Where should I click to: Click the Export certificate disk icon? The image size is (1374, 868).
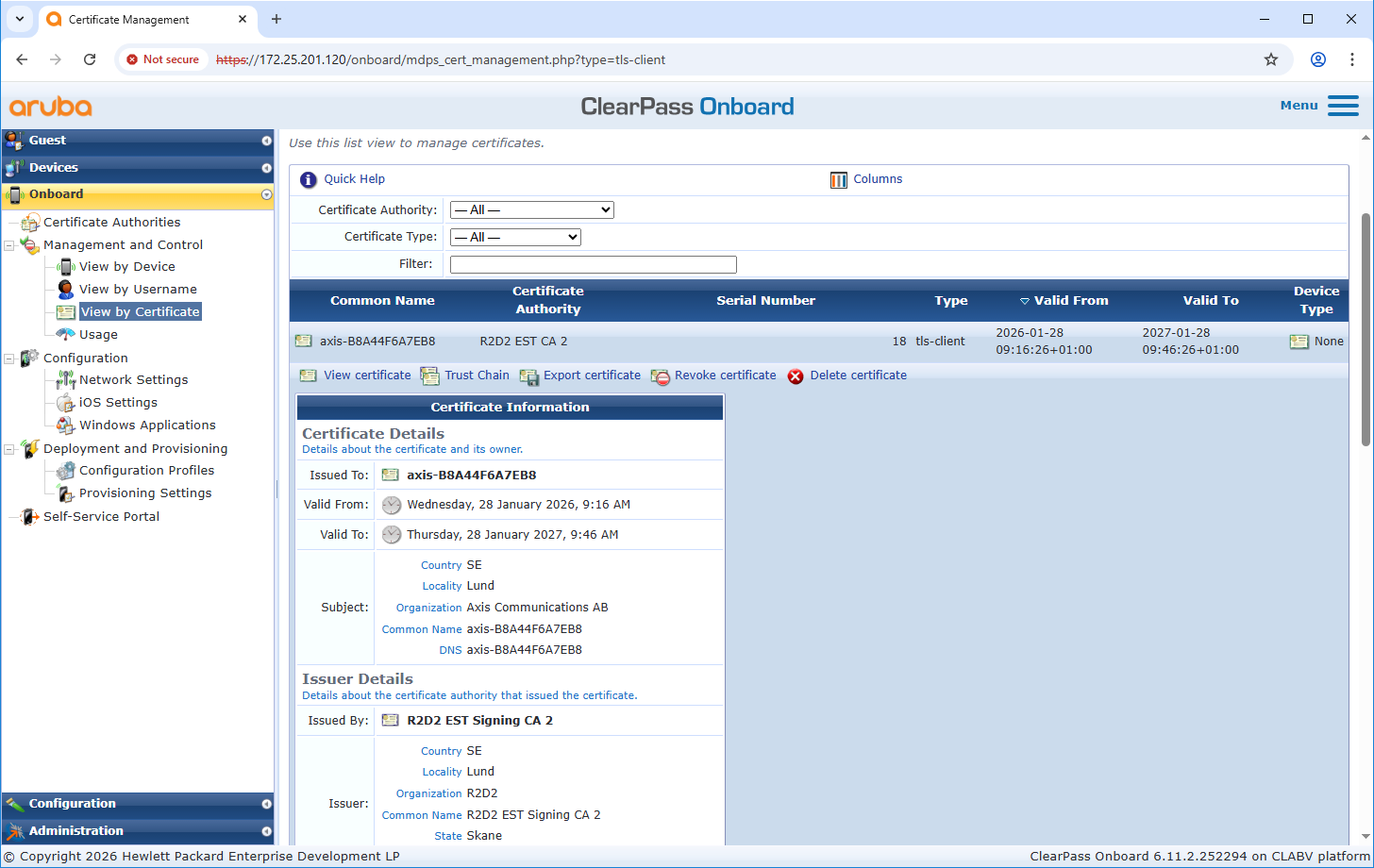[528, 376]
